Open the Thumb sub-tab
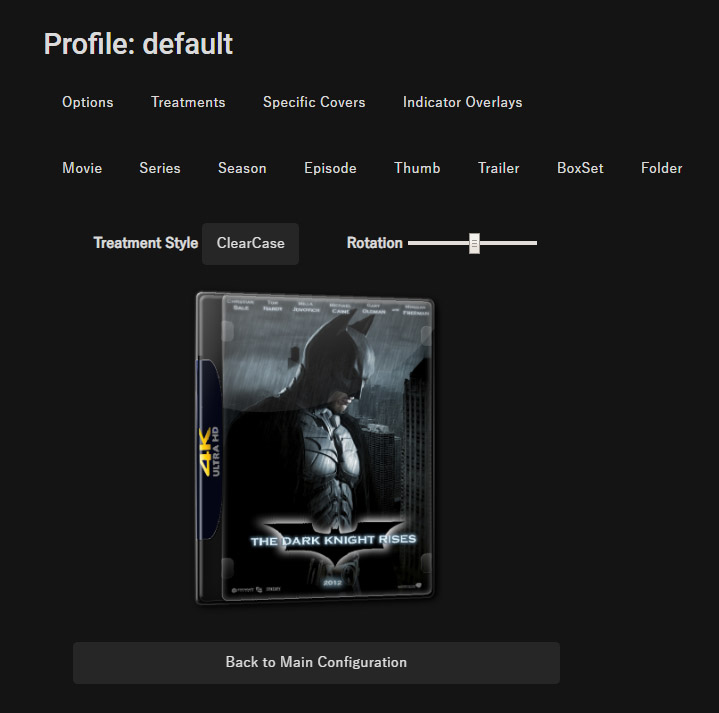 pos(417,168)
